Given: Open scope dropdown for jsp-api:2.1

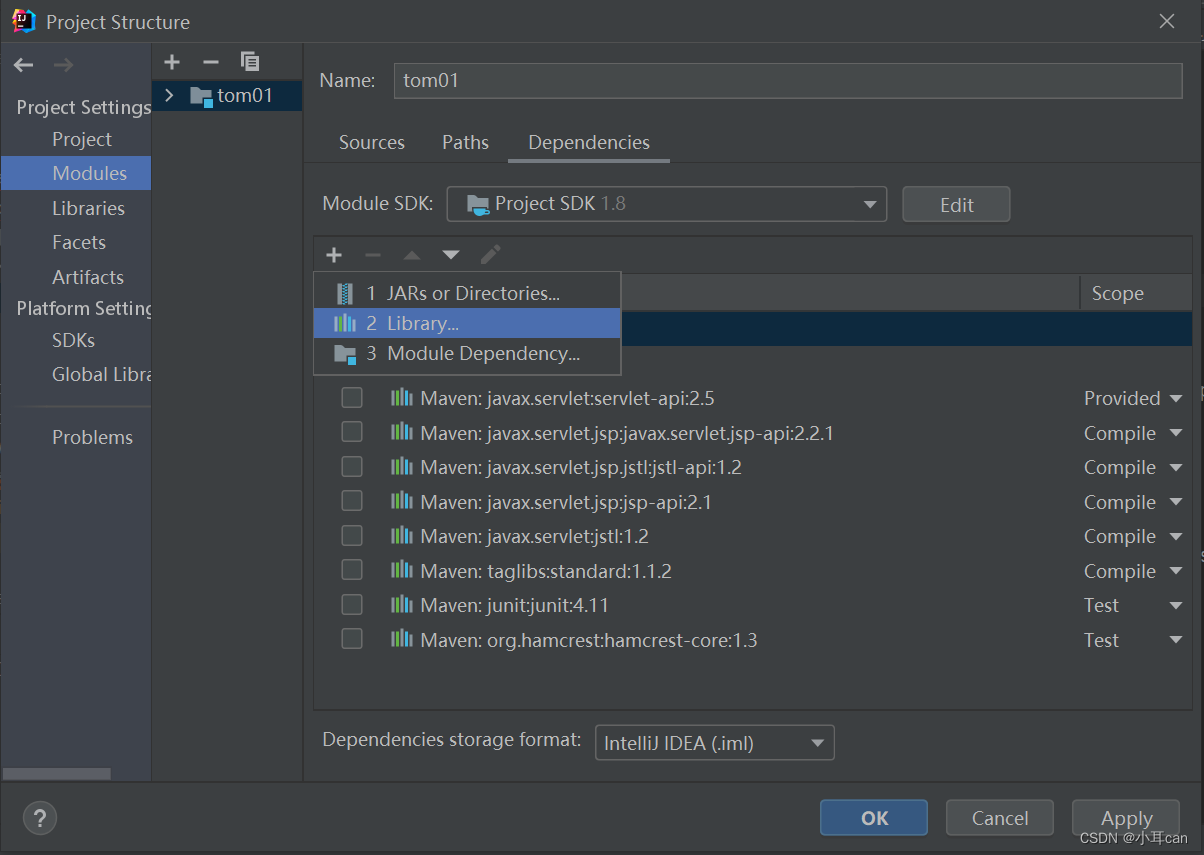Looking at the screenshot, I should (1176, 502).
